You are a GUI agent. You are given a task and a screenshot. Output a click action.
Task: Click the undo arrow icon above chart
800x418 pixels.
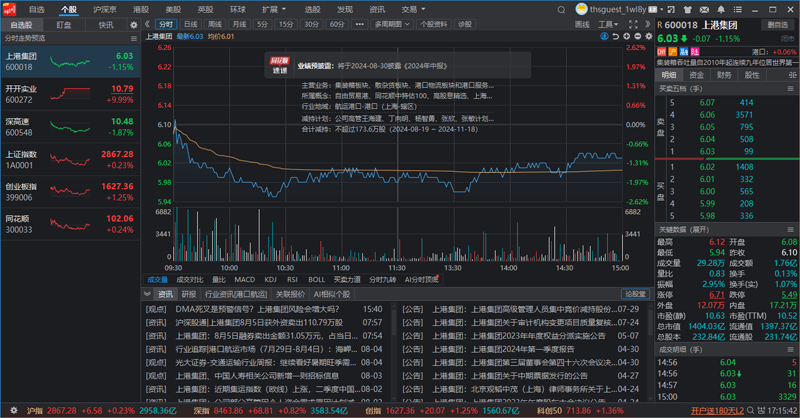[615, 36]
